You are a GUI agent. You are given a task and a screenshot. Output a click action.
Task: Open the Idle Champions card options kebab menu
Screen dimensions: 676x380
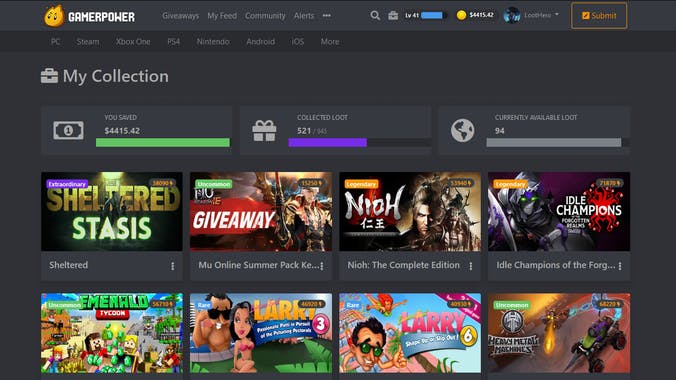(620, 266)
